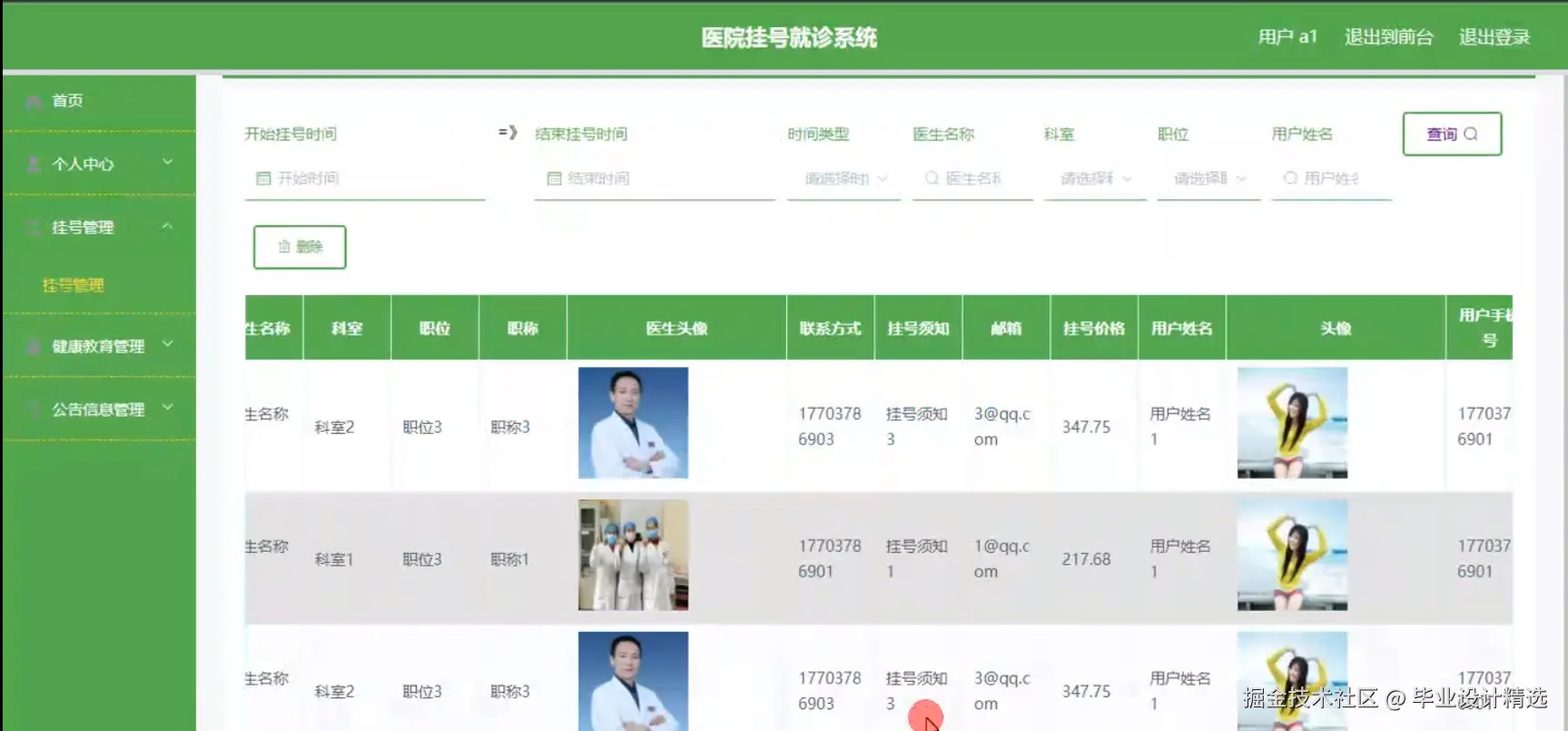Expand the 公告信息管理 menu
The image size is (1568, 731).
(98, 410)
